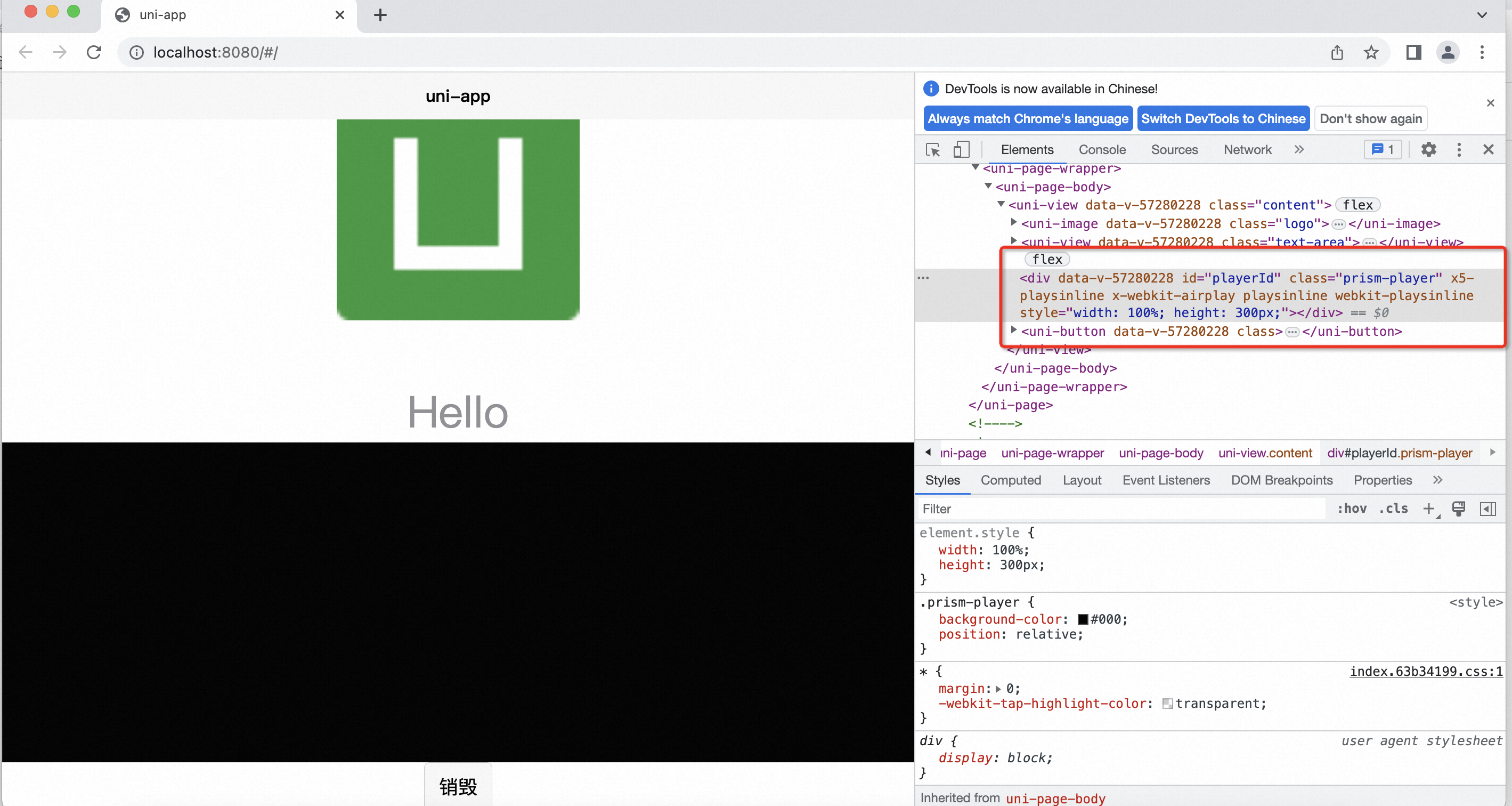This screenshot has width=1512, height=806.
Task: Open the browser side panel icon
Action: point(1413,52)
